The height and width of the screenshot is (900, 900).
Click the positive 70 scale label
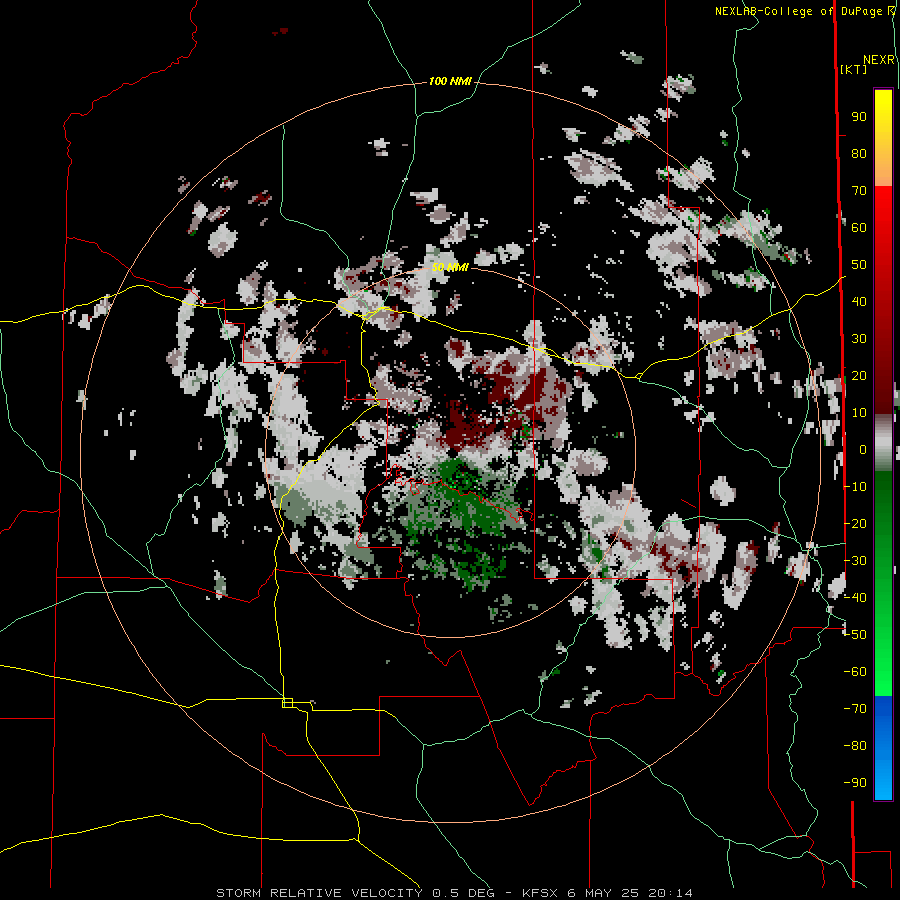pos(859,191)
